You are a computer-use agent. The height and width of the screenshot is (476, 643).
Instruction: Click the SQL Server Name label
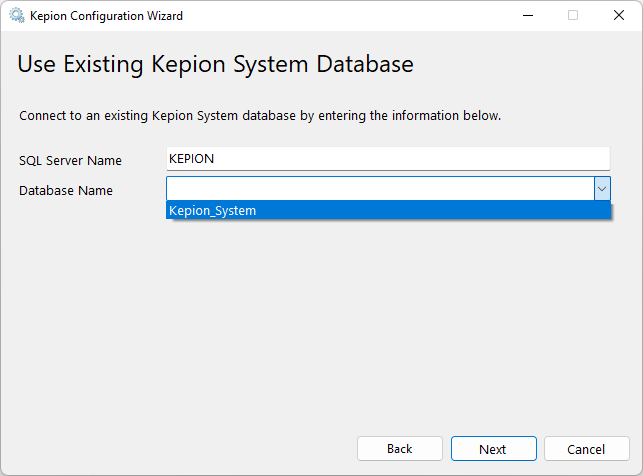70,160
